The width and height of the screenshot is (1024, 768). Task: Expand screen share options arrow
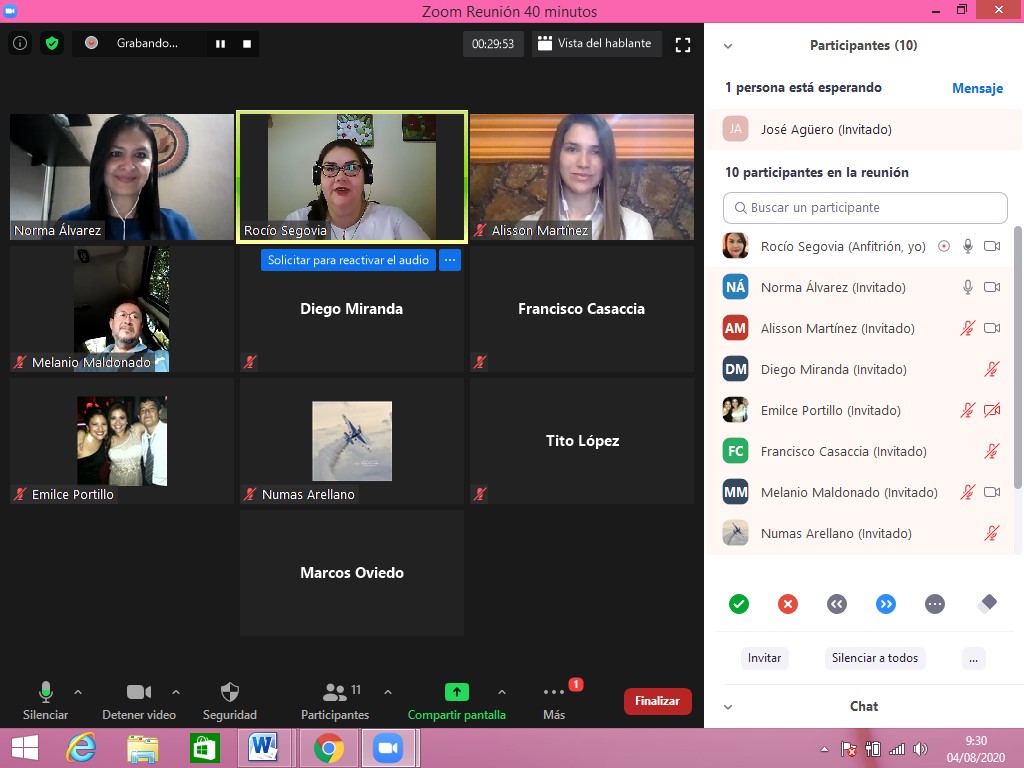tap(502, 692)
